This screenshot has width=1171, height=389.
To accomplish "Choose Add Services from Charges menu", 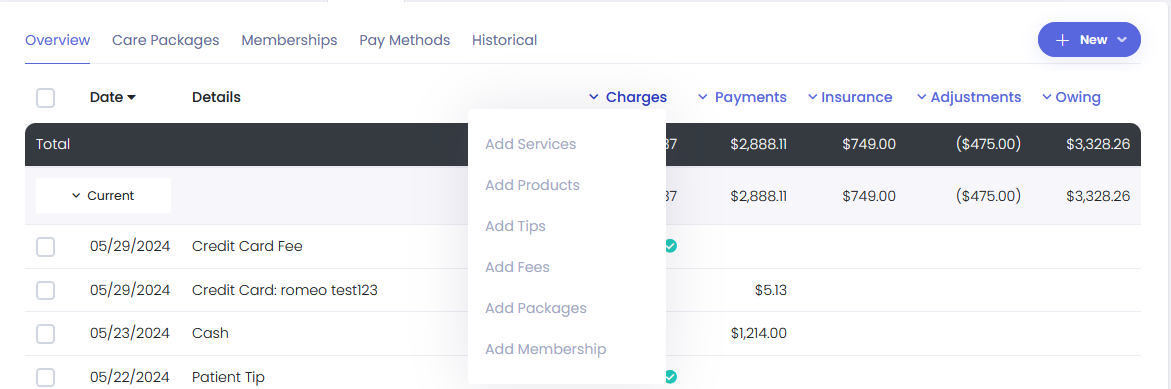I will point(530,144).
